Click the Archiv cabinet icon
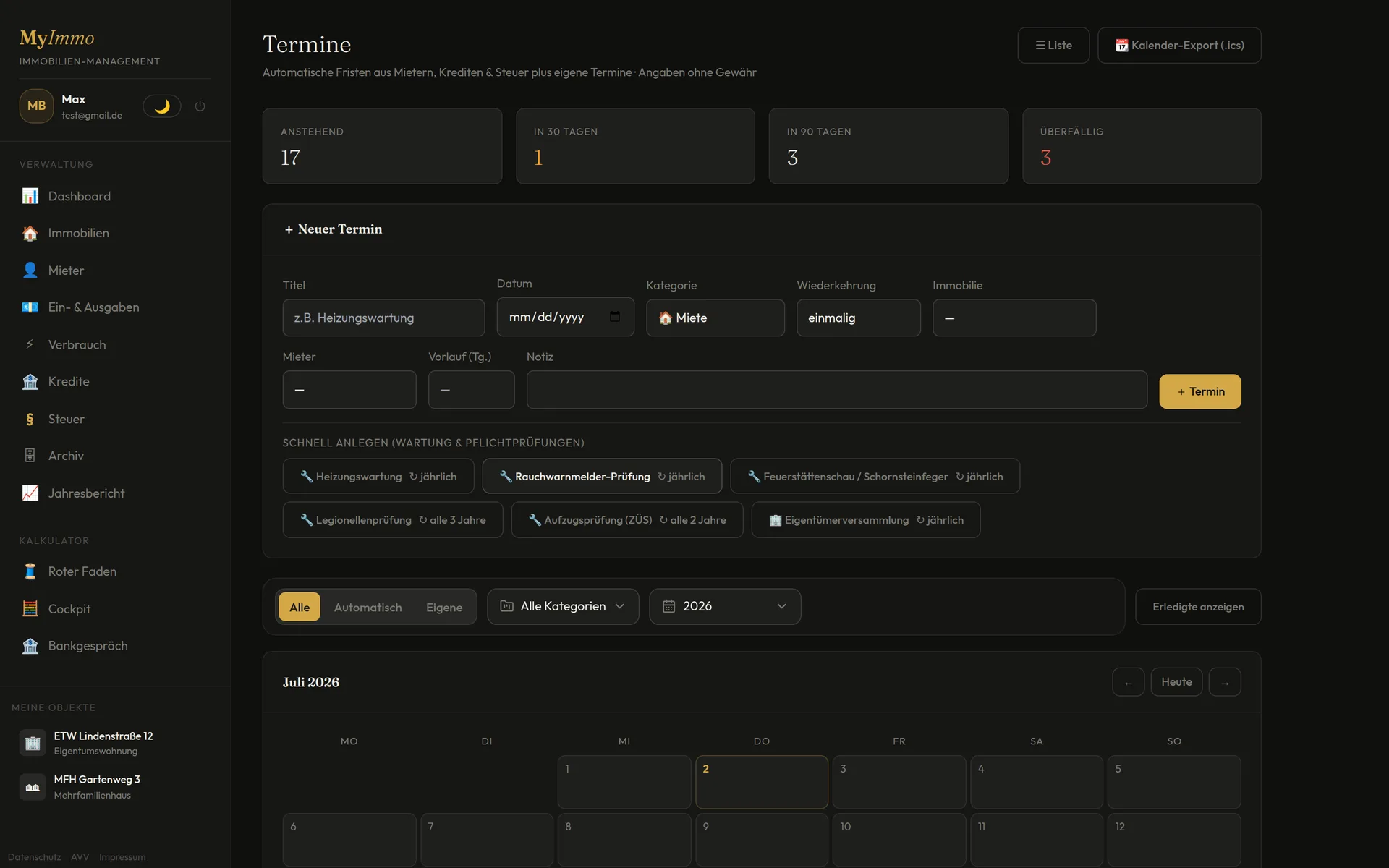Screen dimensions: 1389x868 click(x=30, y=456)
